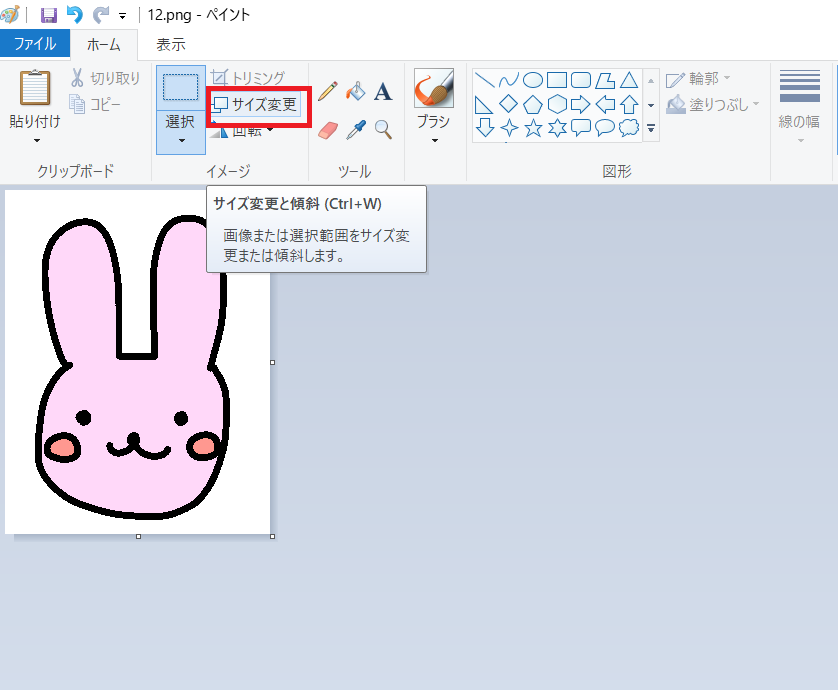Select the Curve shape
The height and width of the screenshot is (690, 838).
point(508,80)
